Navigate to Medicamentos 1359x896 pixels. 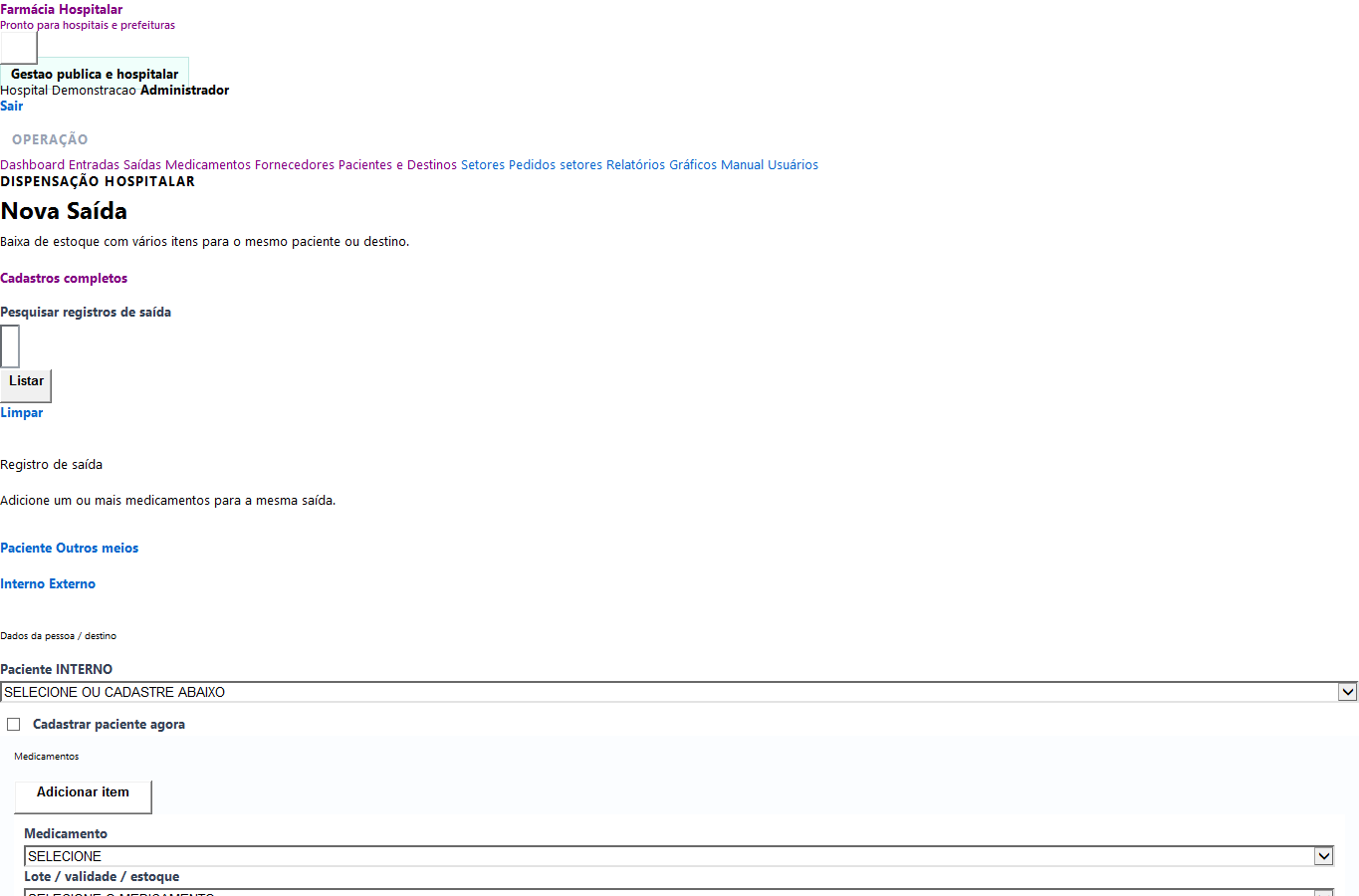pos(208,165)
